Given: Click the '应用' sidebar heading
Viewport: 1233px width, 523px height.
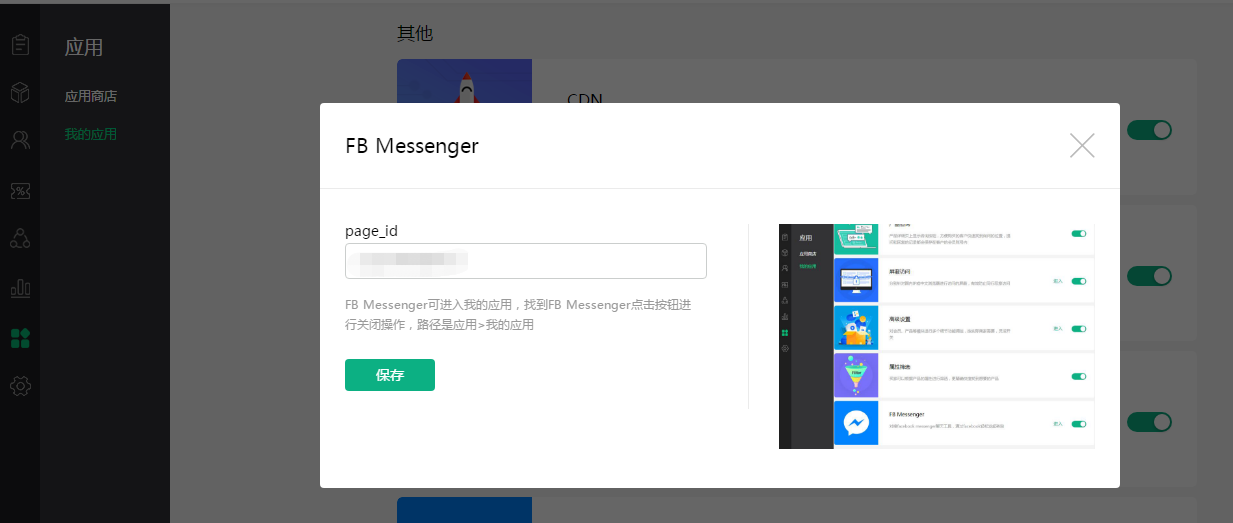Looking at the screenshot, I should coord(84,47).
